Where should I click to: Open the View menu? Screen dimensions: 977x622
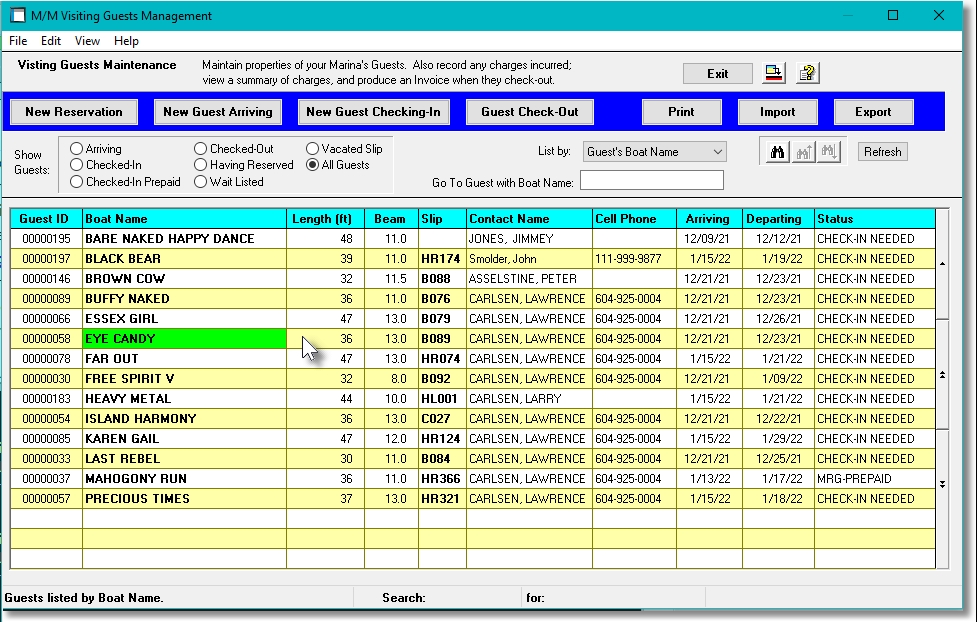click(87, 41)
